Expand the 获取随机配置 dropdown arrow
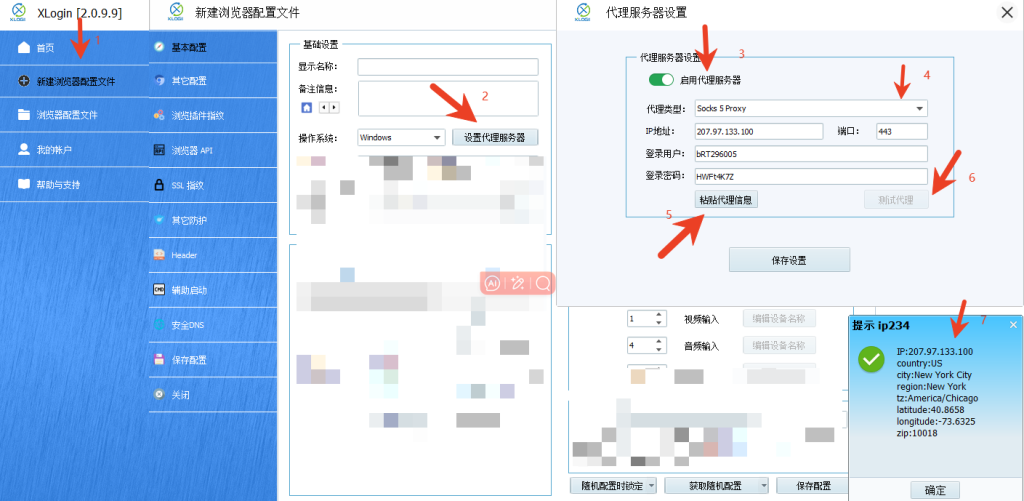 [x=763, y=485]
